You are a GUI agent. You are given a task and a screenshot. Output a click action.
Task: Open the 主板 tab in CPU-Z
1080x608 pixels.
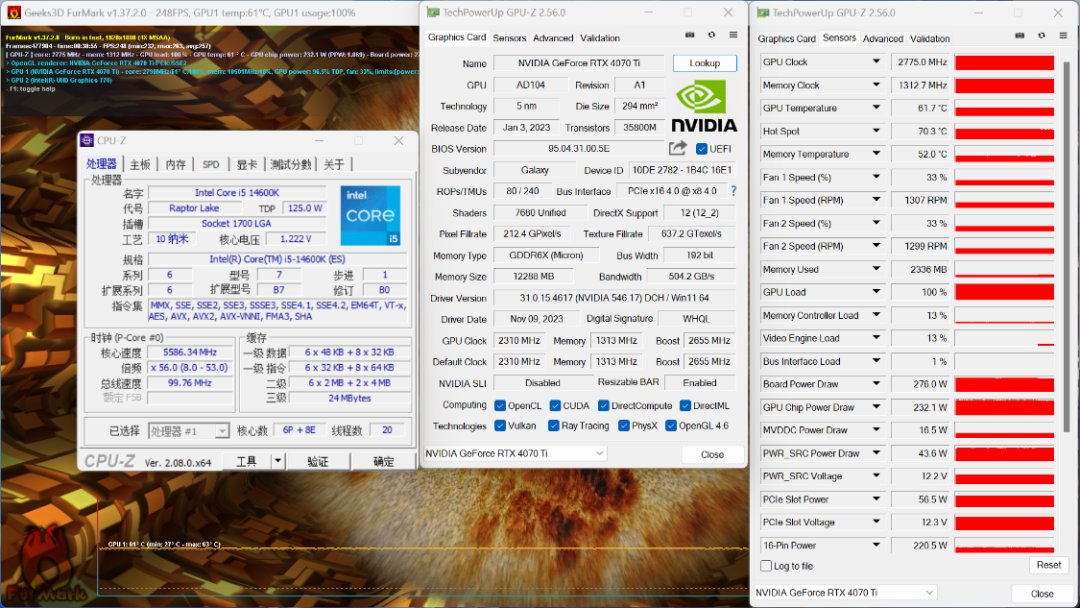[140, 164]
